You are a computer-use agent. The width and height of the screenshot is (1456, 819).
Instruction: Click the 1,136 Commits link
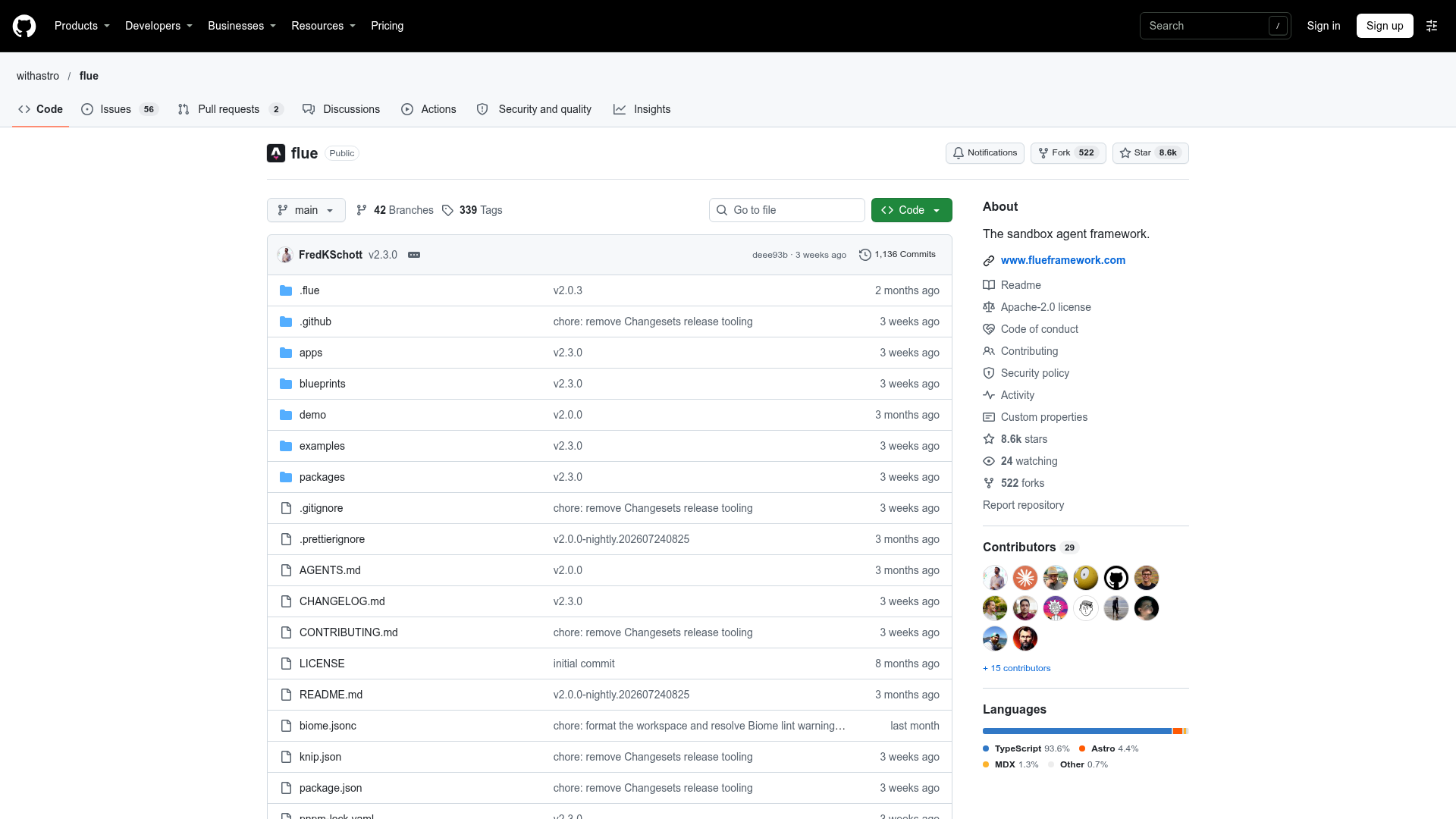pyautogui.click(x=898, y=255)
